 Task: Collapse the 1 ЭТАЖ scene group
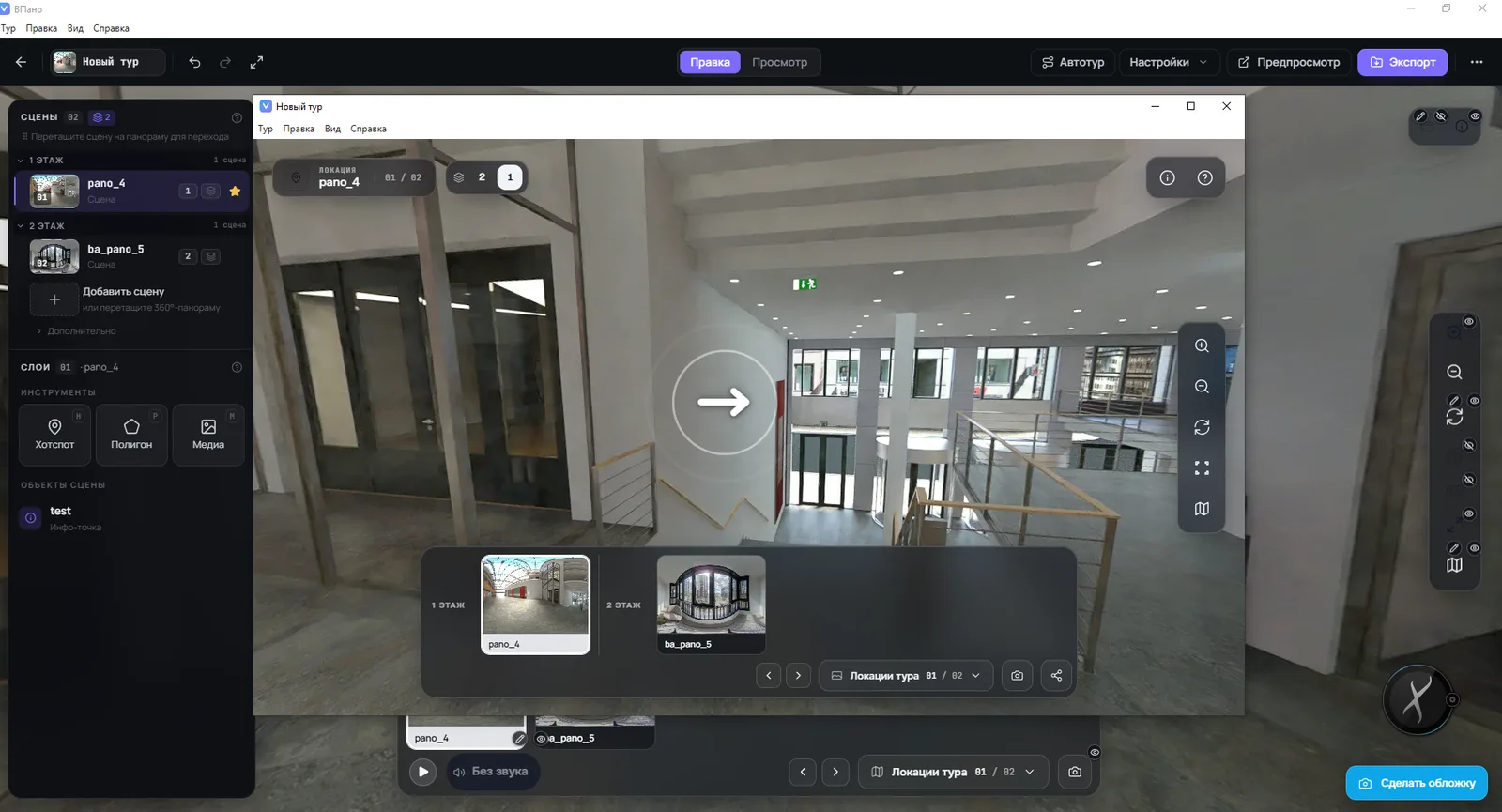tap(21, 161)
